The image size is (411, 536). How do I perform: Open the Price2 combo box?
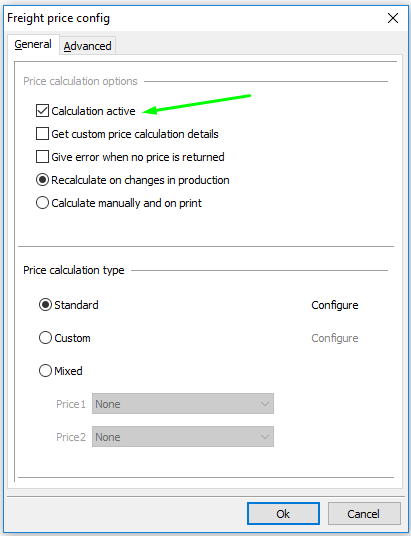(x=183, y=437)
